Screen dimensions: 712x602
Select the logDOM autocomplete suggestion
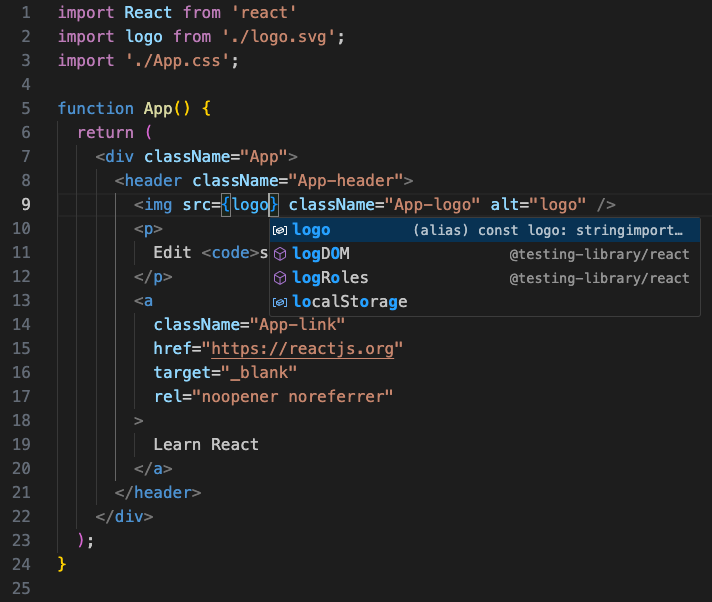(x=320, y=254)
